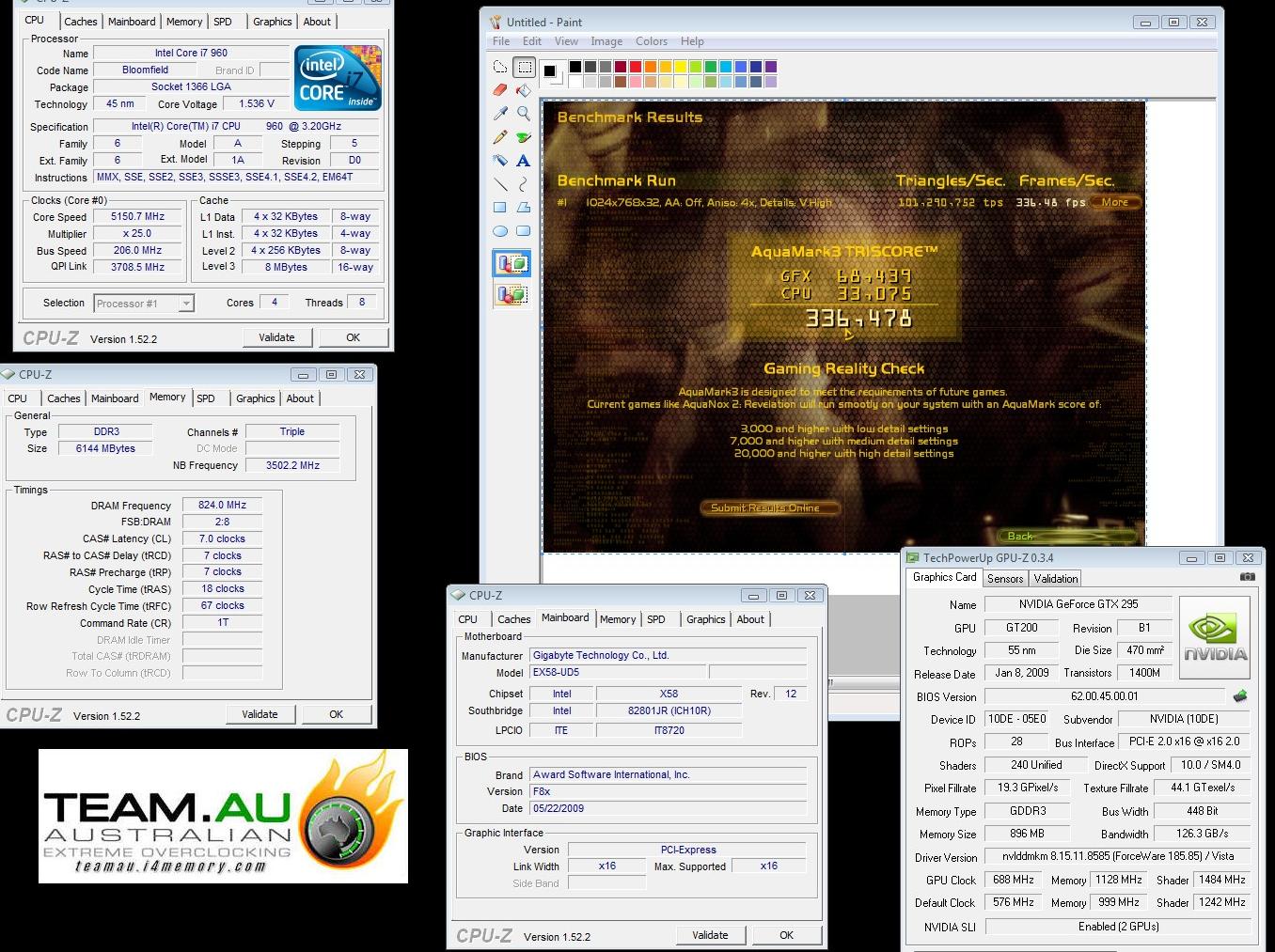This screenshot has height=952, width=1275.
Task: Click the foreground/background color indicator box
Action: [x=553, y=74]
